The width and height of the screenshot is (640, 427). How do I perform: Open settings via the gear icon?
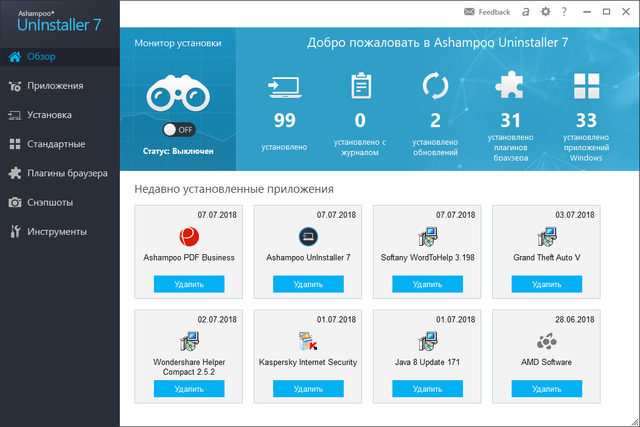point(545,12)
